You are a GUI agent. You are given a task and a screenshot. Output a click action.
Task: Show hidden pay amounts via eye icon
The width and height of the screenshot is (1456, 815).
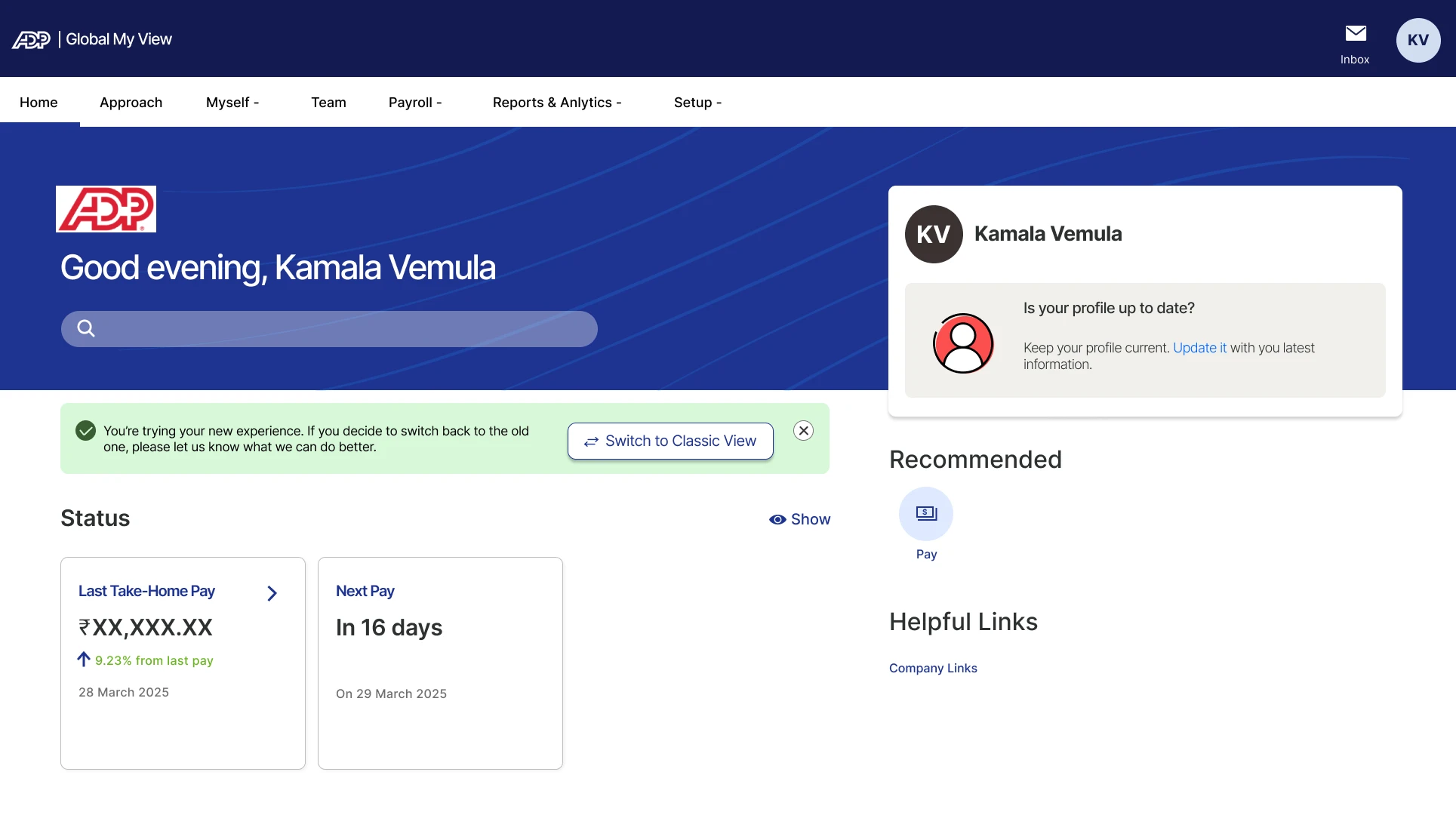(x=777, y=519)
